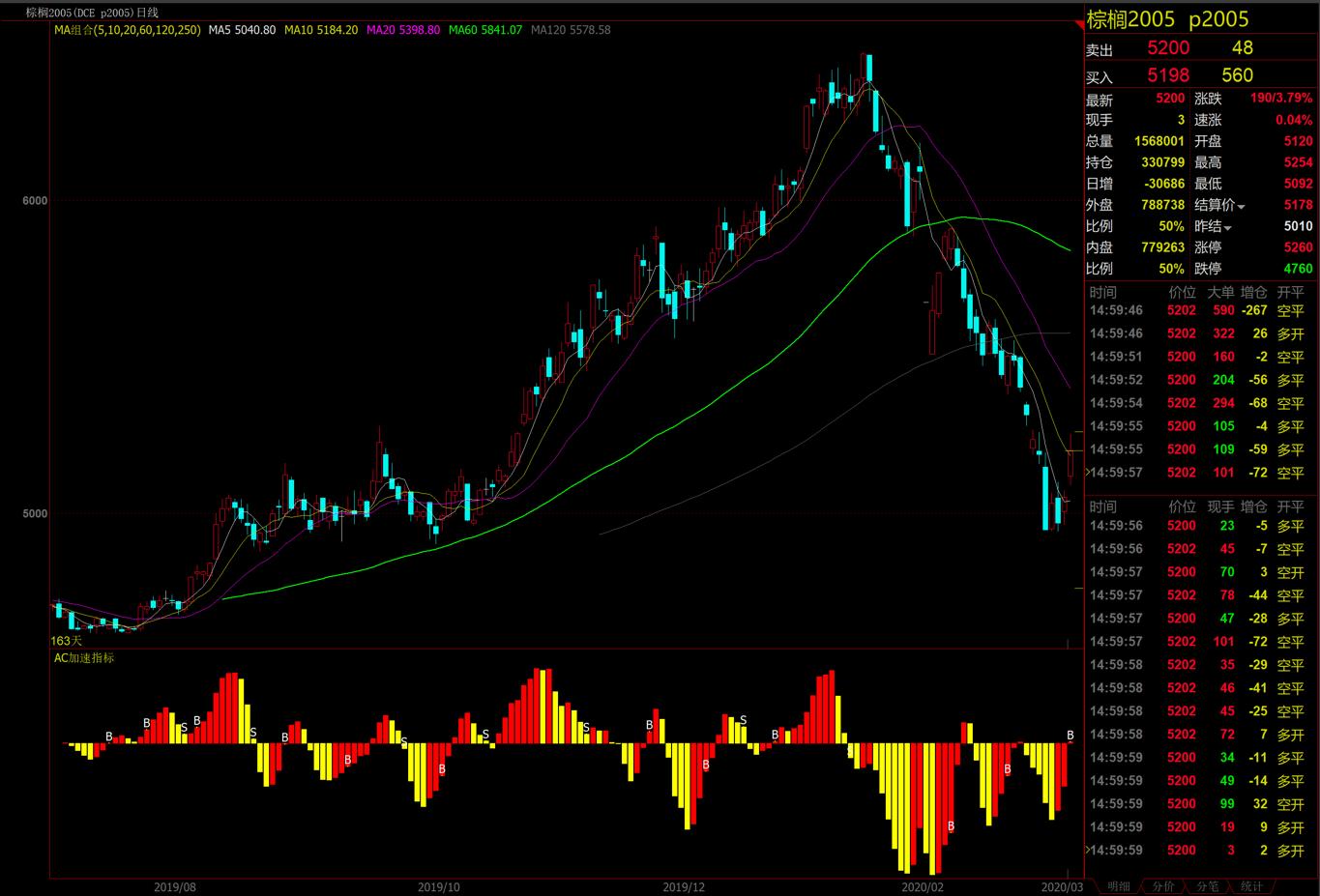Click the 2019/10 date axis marker

click(x=438, y=886)
